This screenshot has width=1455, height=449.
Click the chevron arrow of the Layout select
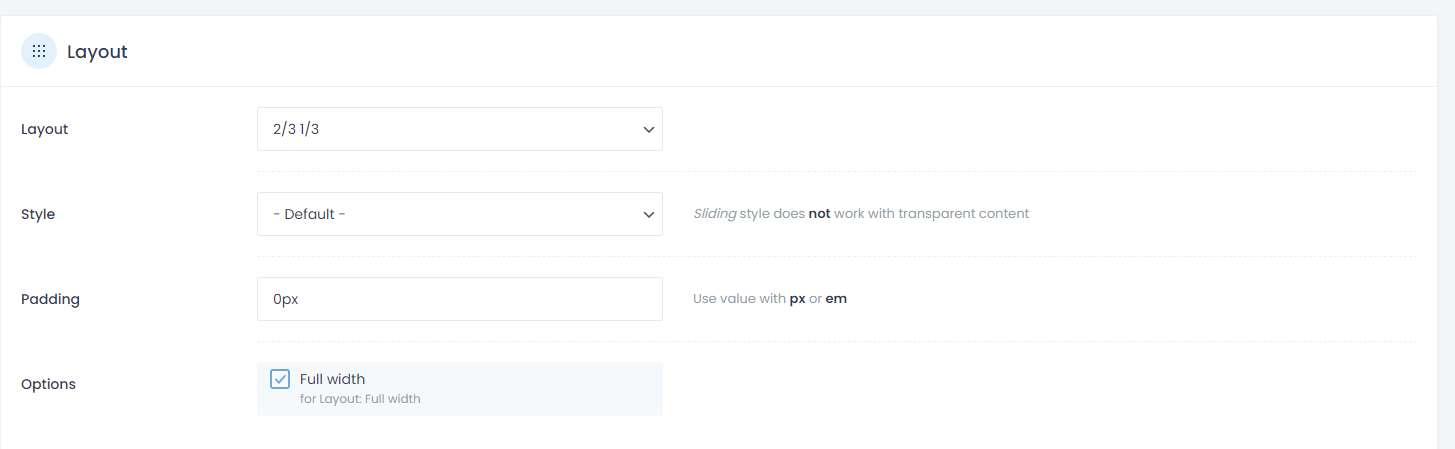tap(648, 130)
